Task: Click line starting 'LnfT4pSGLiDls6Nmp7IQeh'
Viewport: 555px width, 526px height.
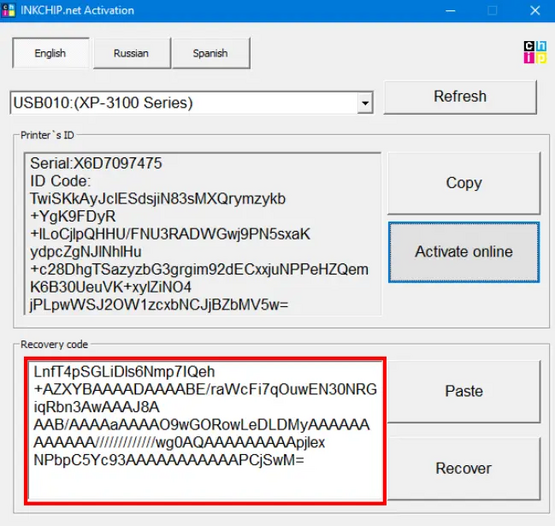Action: click(x=124, y=372)
